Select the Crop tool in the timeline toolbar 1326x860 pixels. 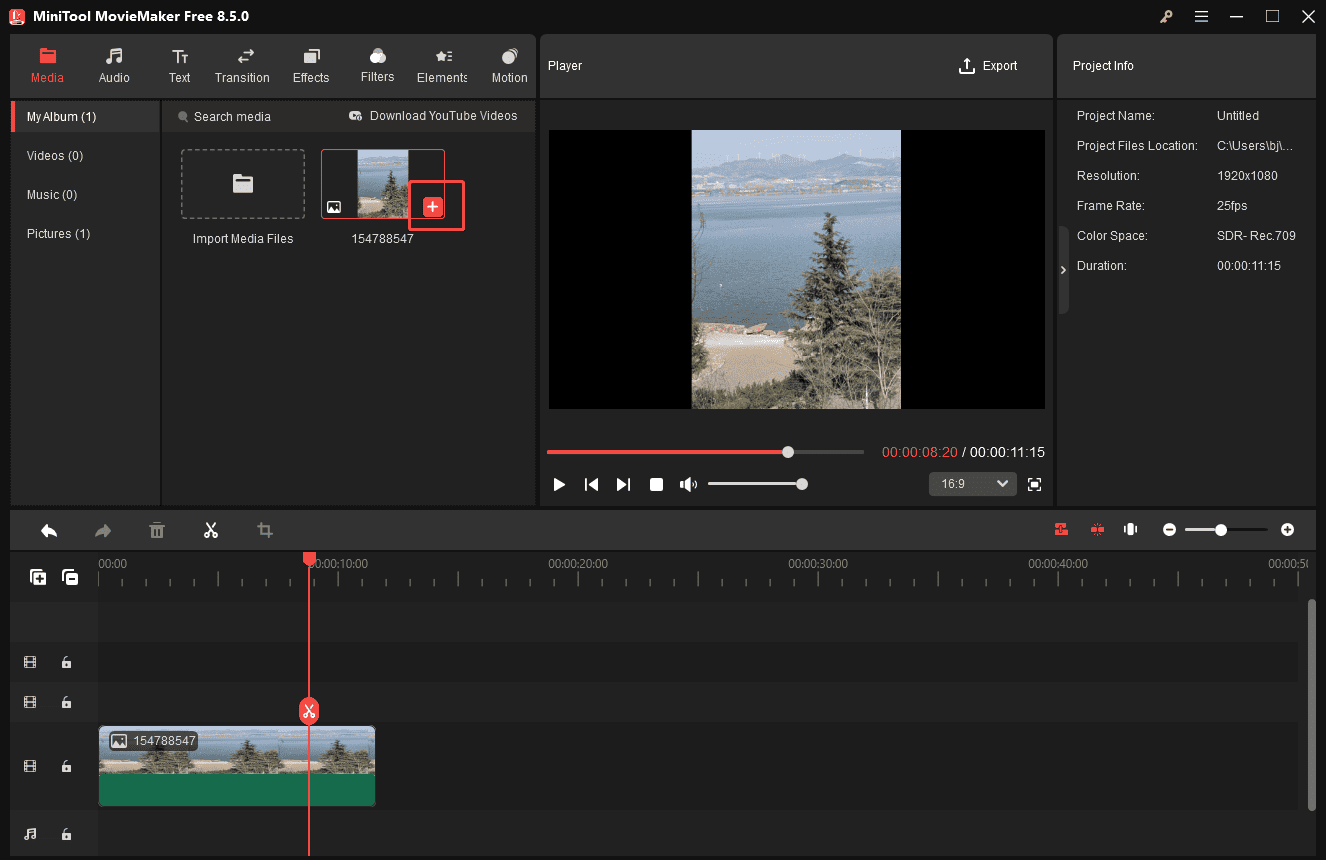[264, 530]
